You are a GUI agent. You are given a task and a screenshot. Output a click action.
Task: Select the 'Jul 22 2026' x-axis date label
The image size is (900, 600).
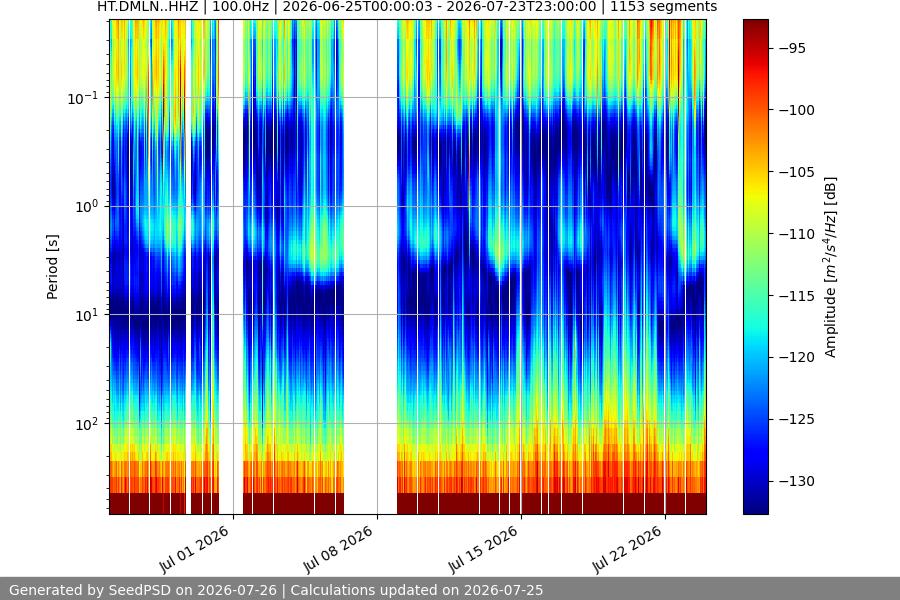(627, 549)
